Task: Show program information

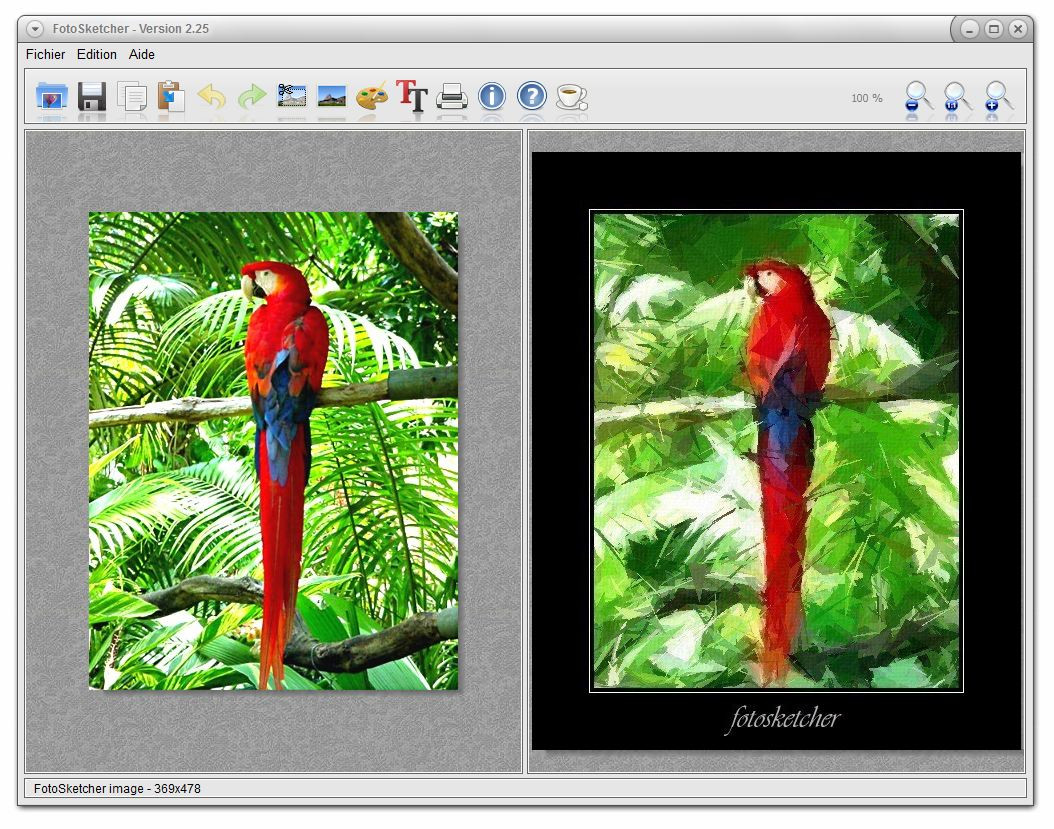Action: tap(491, 96)
